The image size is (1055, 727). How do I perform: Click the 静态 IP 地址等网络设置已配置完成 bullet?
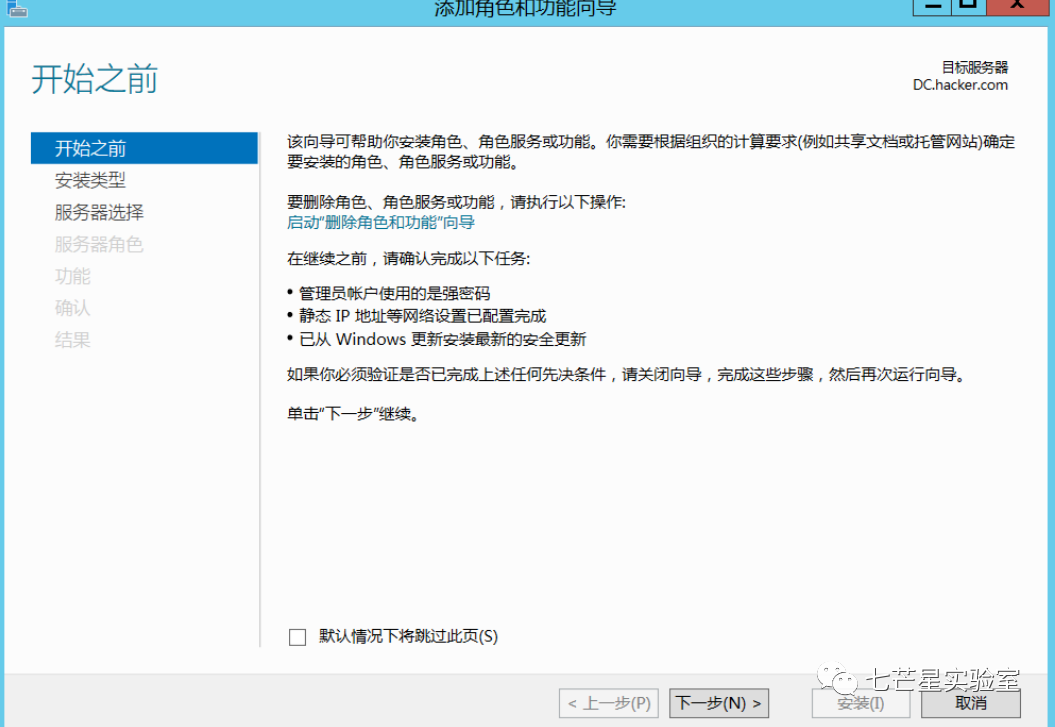click(423, 316)
